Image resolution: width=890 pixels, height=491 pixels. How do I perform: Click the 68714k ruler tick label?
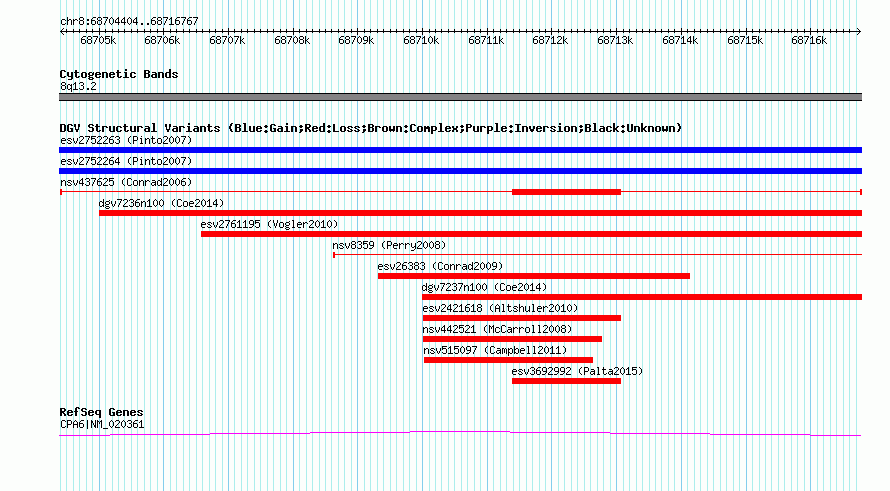[x=680, y=40]
